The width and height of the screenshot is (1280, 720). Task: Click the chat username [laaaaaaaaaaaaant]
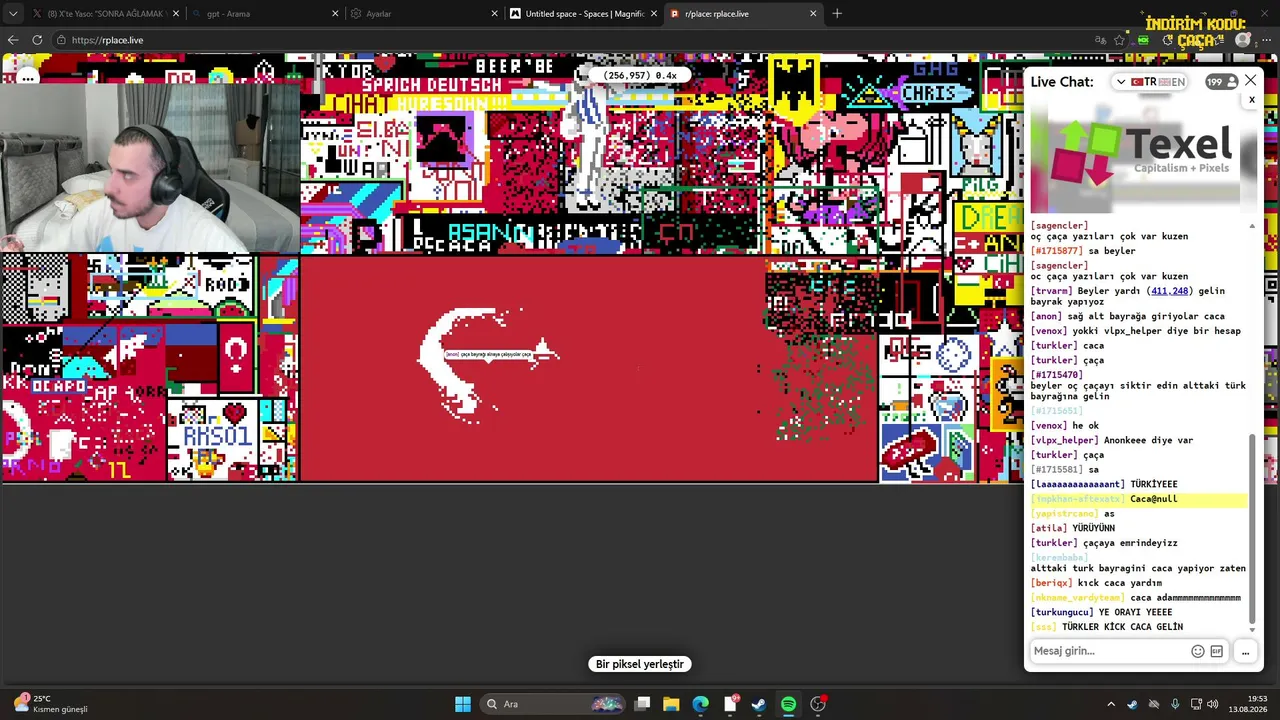click(1078, 484)
